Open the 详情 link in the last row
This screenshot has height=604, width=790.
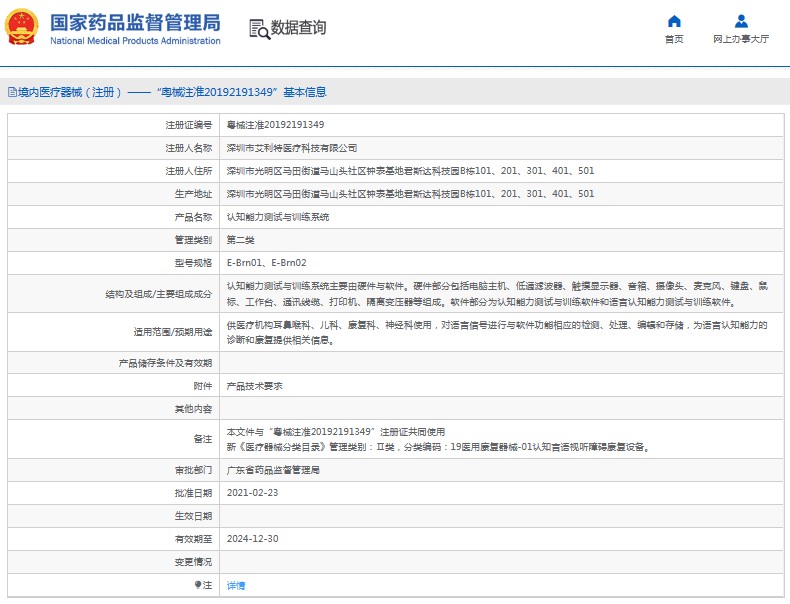(236, 585)
